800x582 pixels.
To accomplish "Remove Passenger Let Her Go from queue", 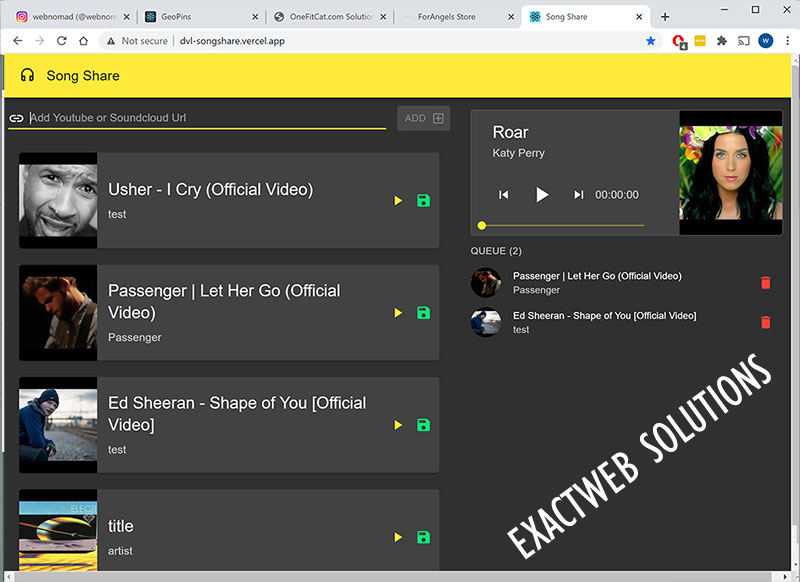I will pyautogui.click(x=765, y=283).
